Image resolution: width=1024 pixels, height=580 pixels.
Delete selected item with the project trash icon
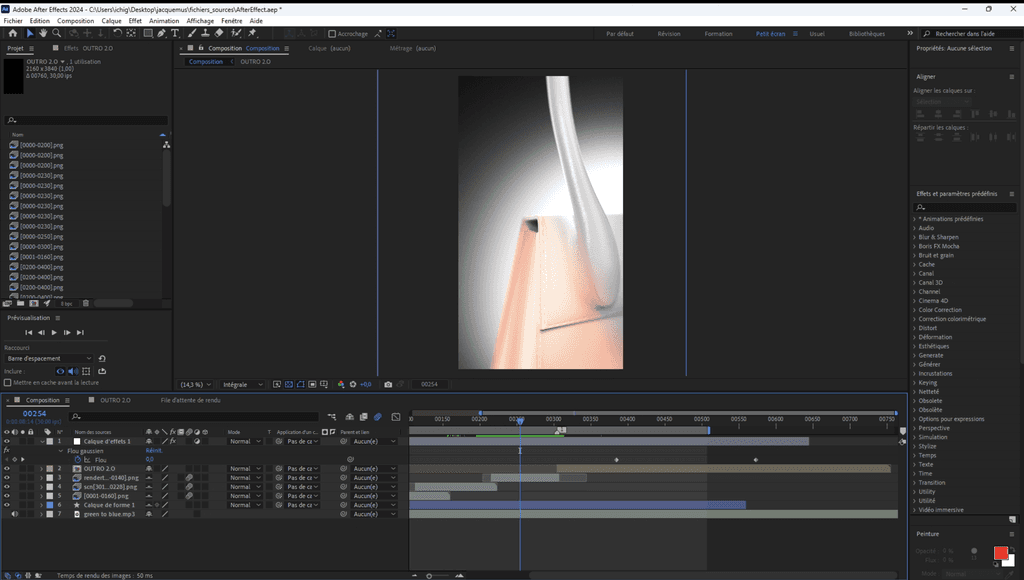(86, 303)
